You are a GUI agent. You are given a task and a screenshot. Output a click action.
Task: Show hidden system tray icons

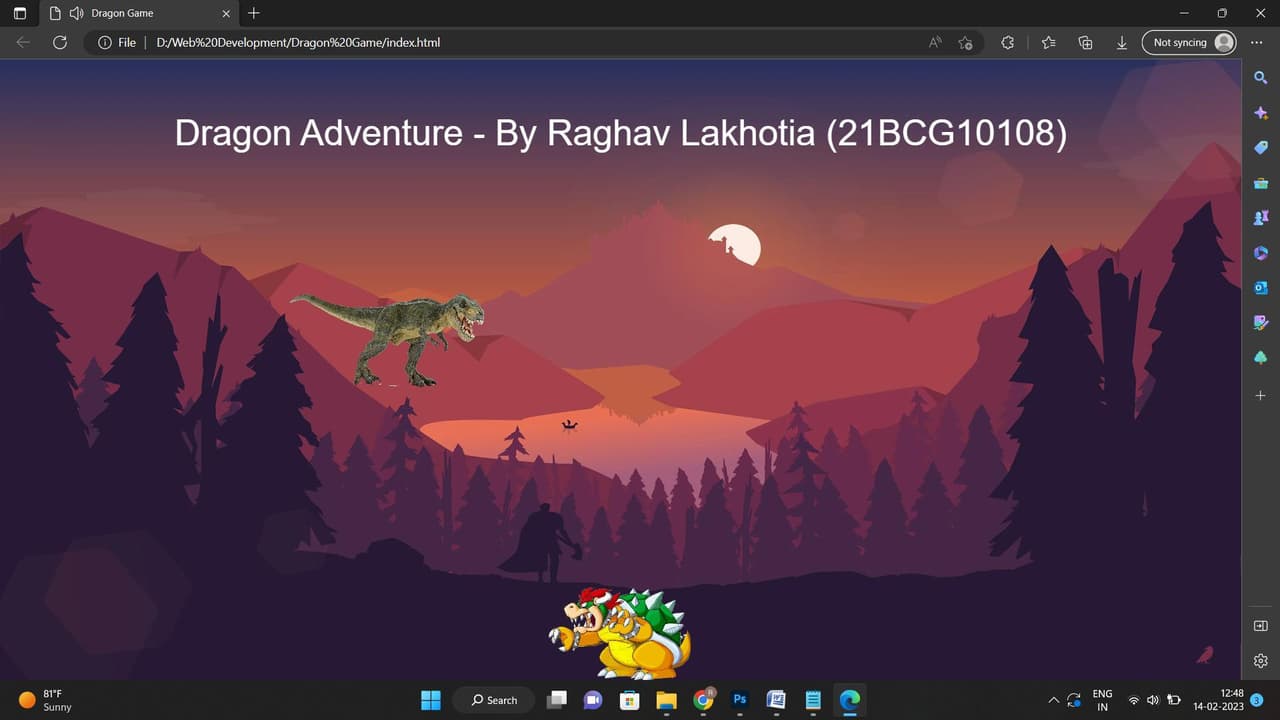click(x=1052, y=700)
